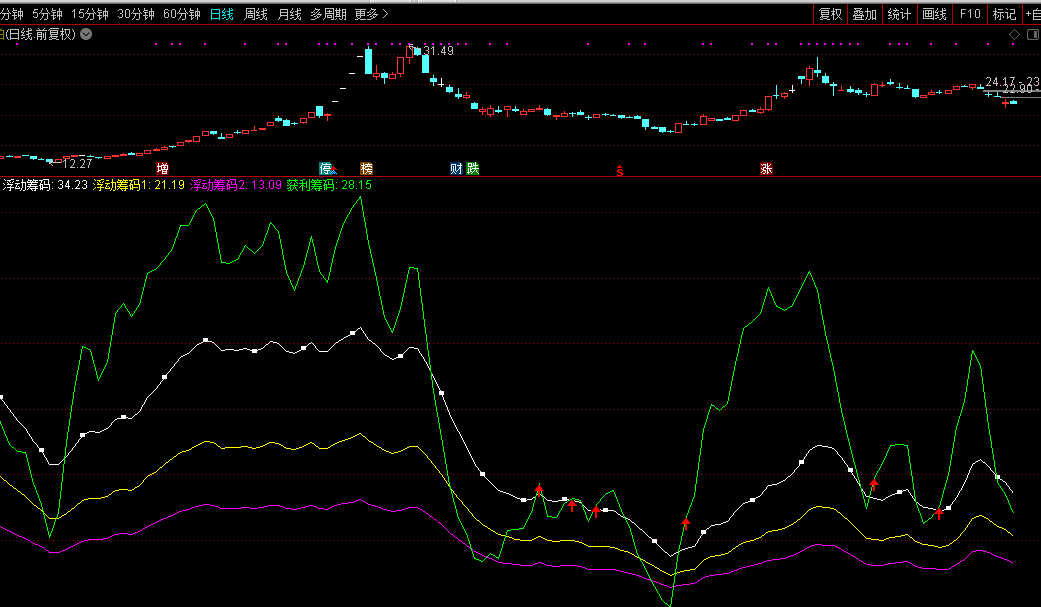Select the 60分钟 period tab
The height and width of the screenshot is (607, 1041).
point(182,14)
